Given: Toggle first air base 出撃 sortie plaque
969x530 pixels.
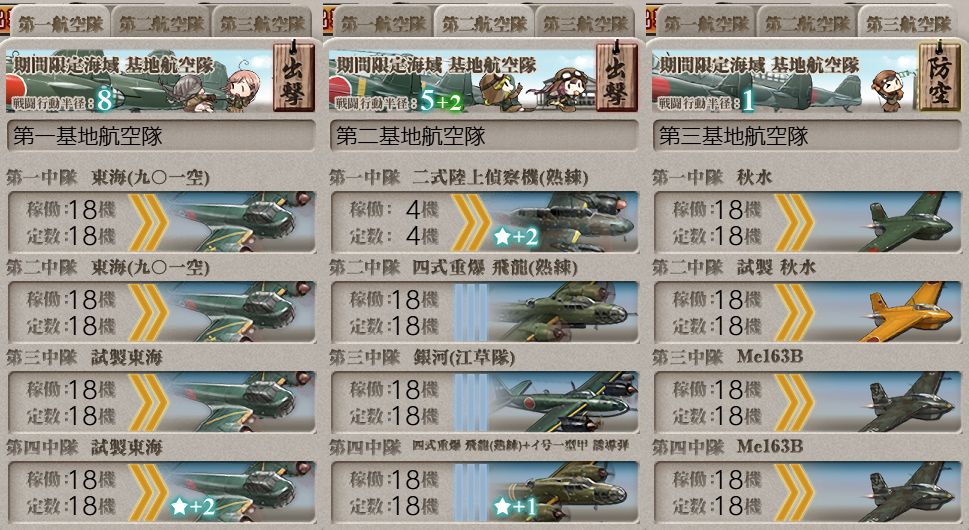Looking at the screenshot, I should coord(294,75).
